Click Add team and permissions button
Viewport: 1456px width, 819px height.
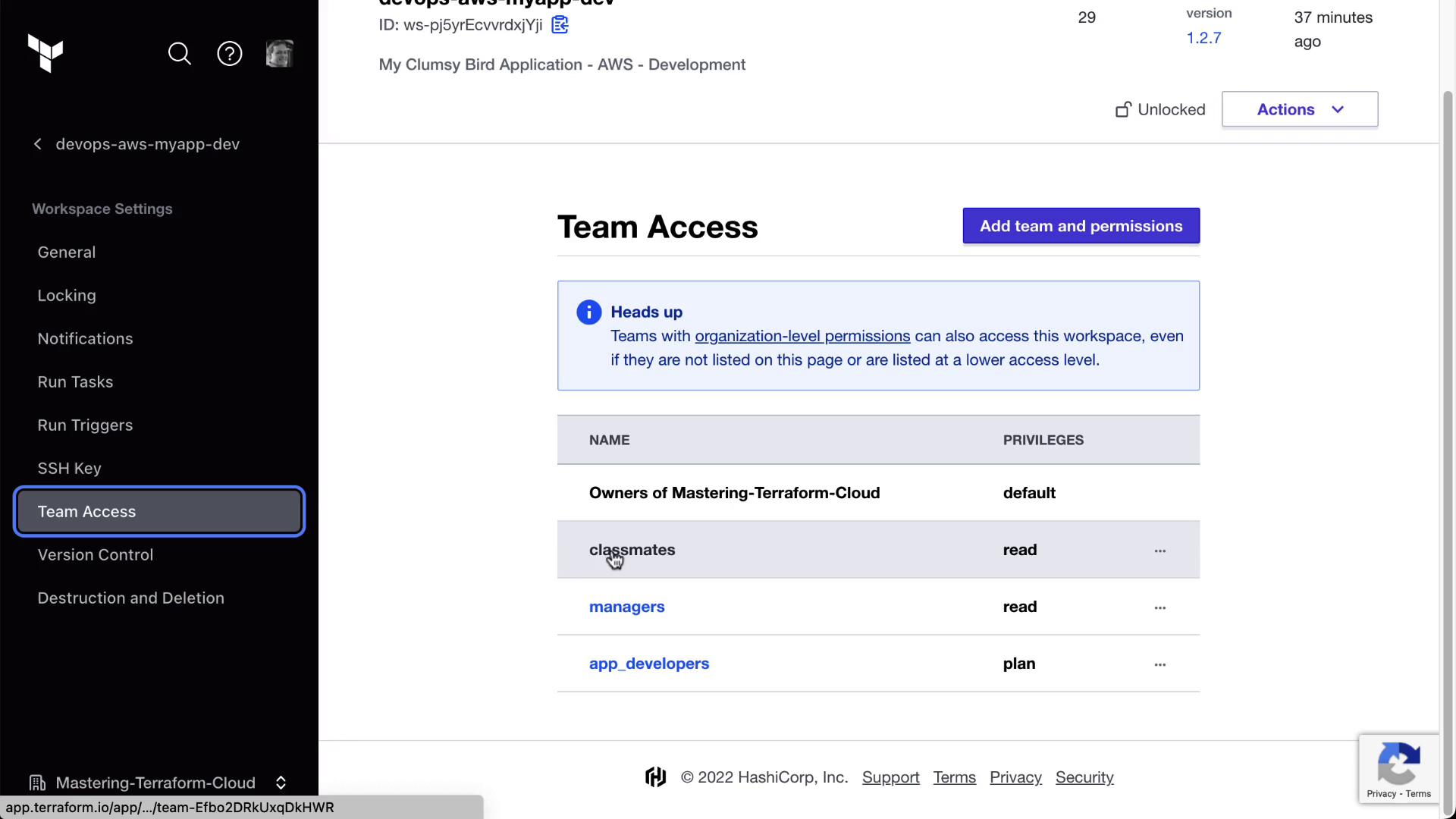point(1081,226)
